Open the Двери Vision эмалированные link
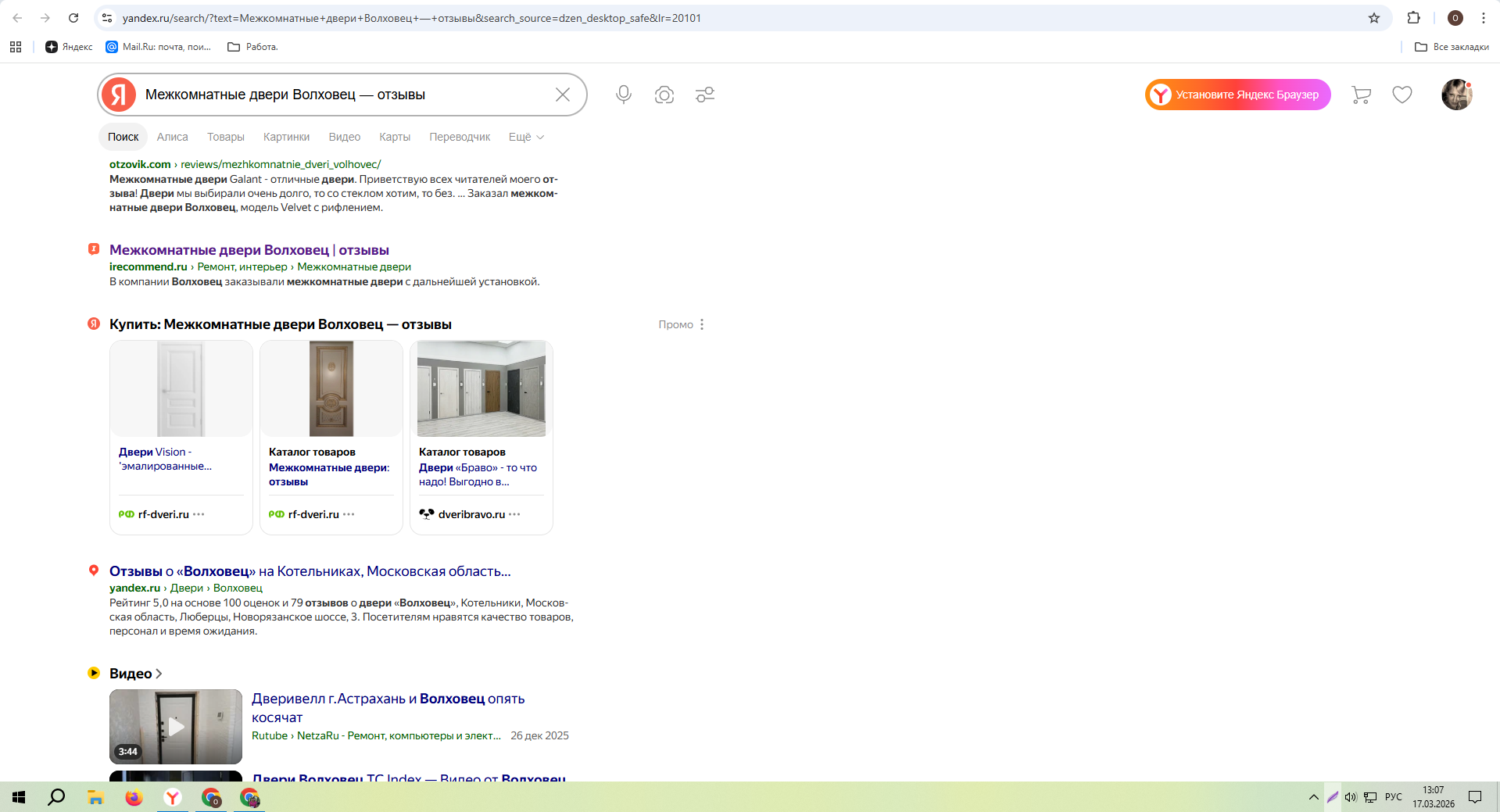 click(x=165, y=459)
